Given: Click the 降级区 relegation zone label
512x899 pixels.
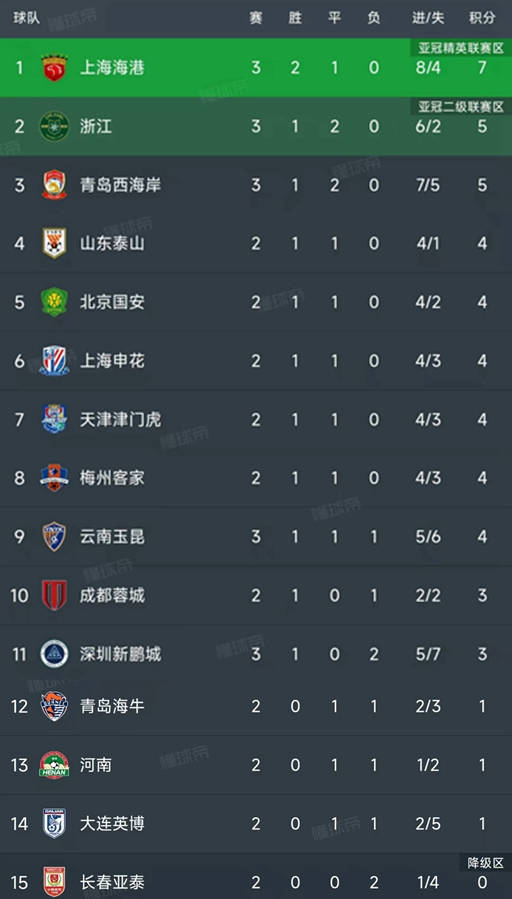Looking at the screenshot, I should tap(486, 863).
